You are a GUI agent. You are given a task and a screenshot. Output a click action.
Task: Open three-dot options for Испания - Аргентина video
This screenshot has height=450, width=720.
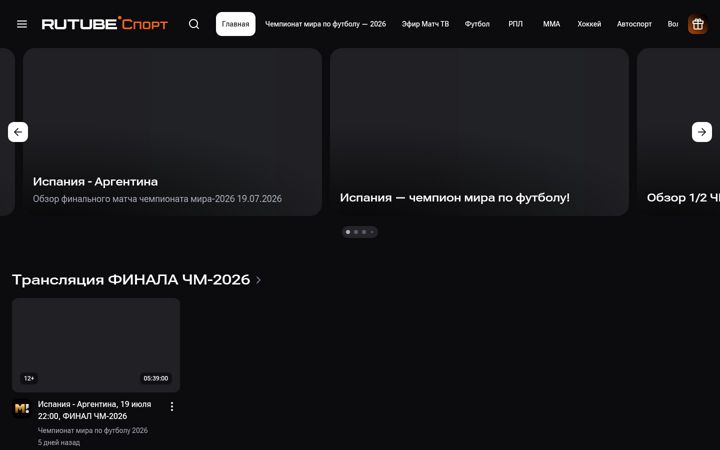[x=172, y=406]
